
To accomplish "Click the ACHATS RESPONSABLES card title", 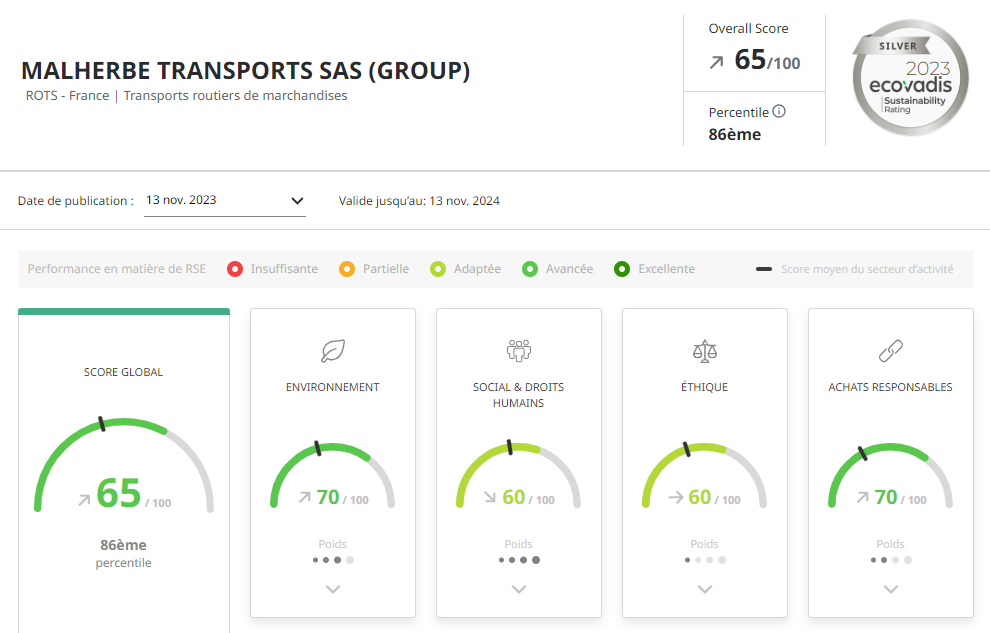I will [x=891, y=387].
